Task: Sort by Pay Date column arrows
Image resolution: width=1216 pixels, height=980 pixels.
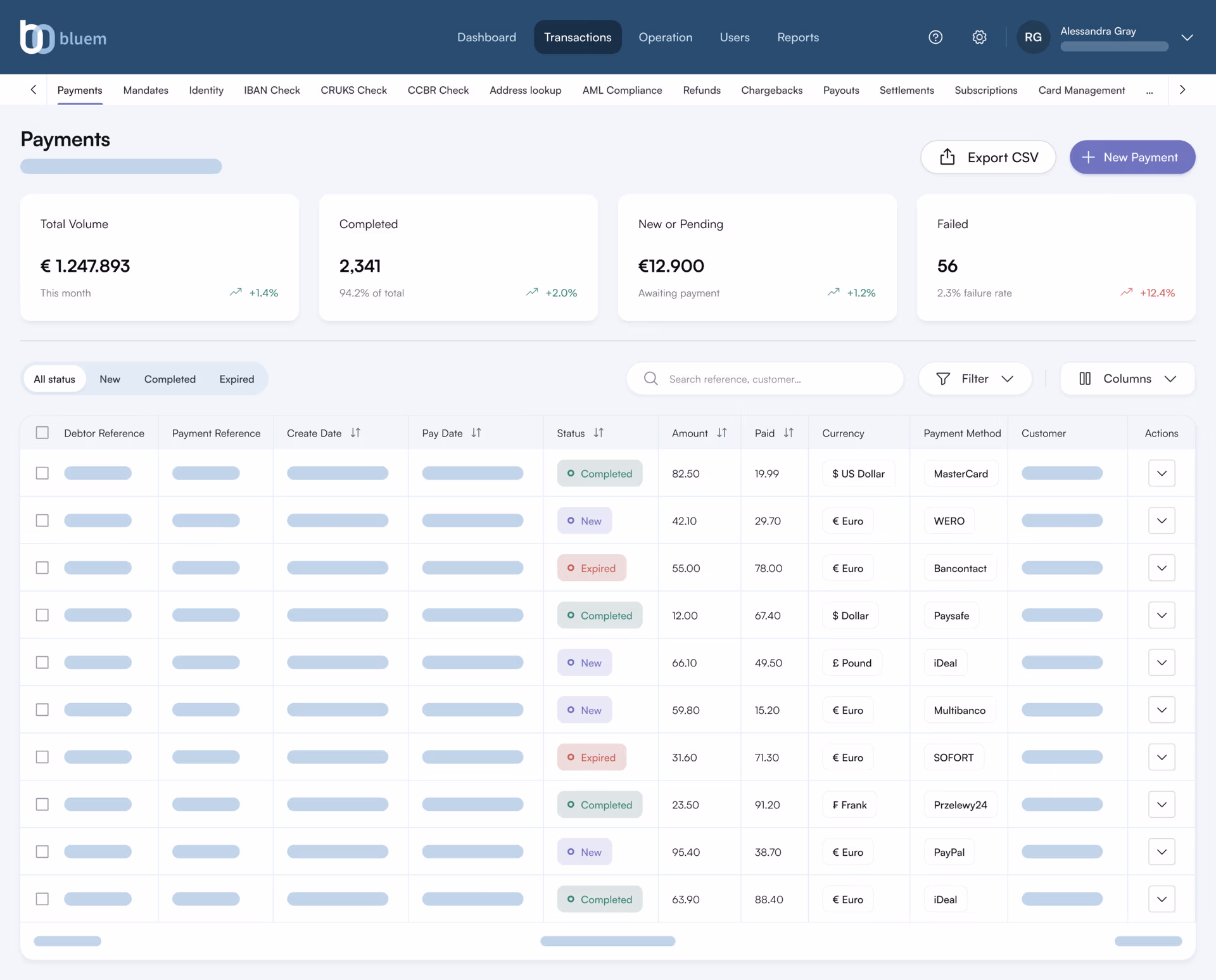Action: click(476, 433)
